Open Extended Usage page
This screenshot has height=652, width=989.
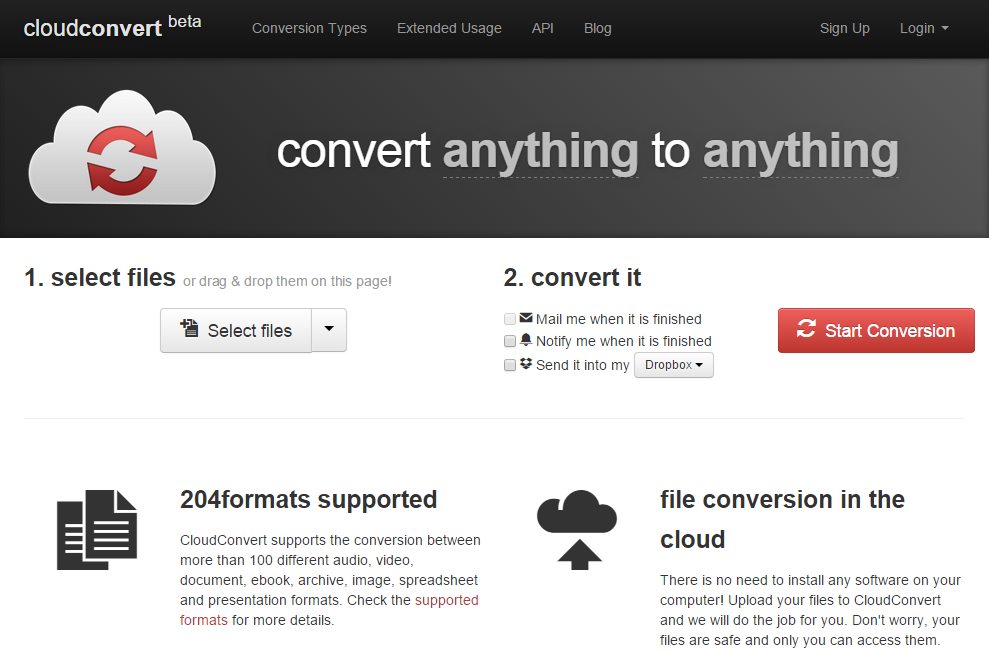[449, 28]
